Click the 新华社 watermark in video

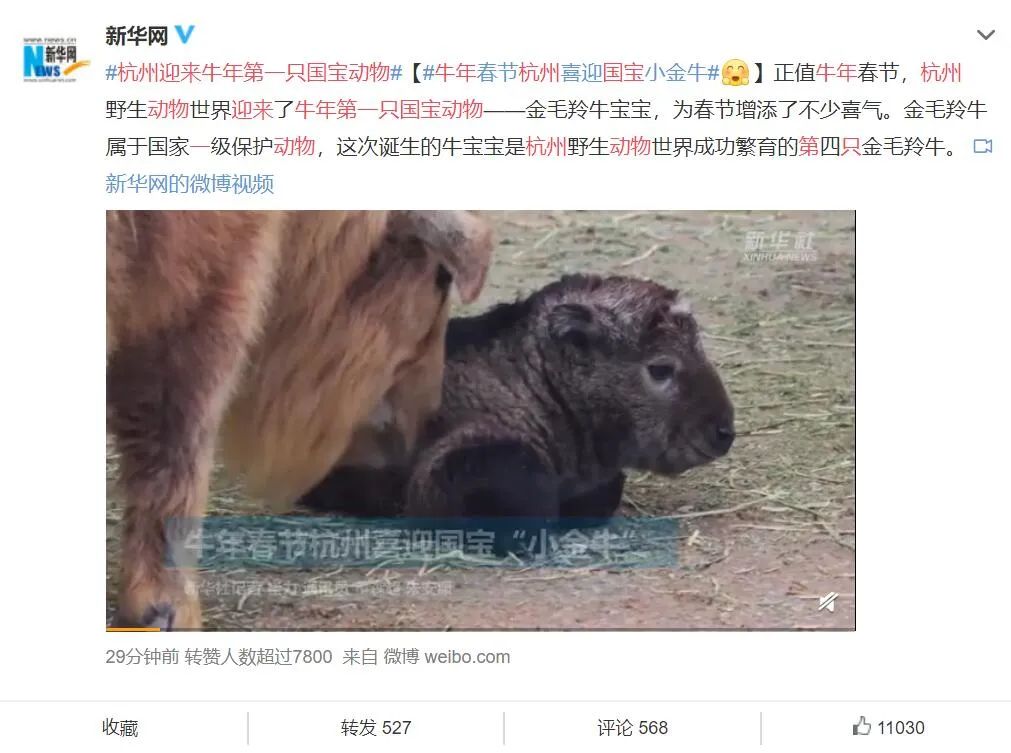click(780, 247)
